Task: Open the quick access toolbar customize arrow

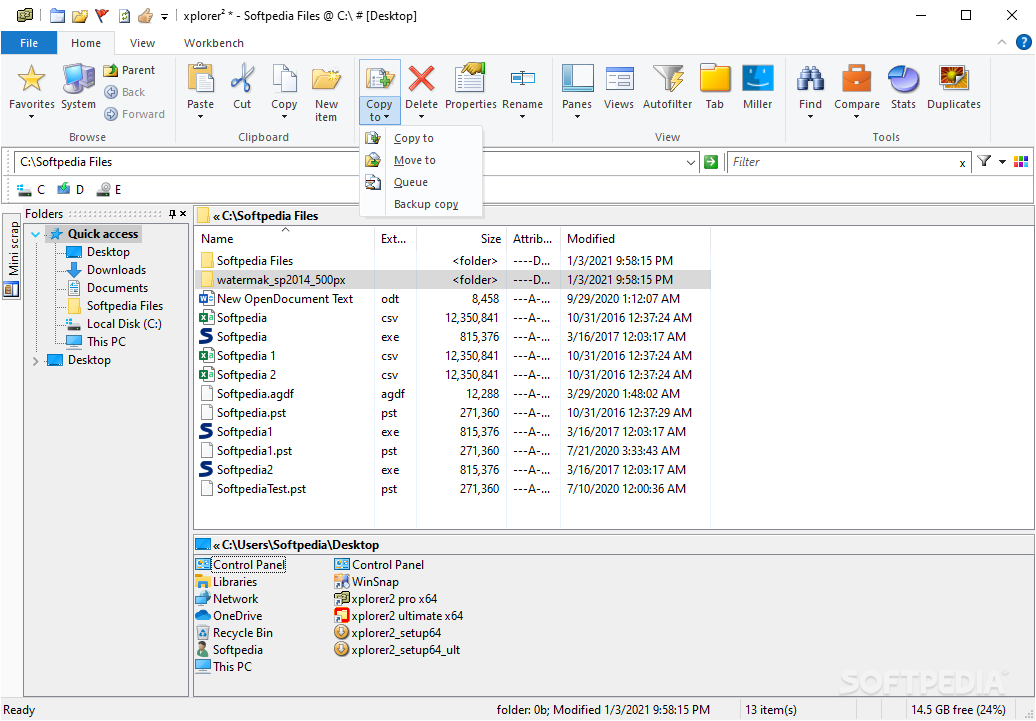Action: [x=165, y=16]
